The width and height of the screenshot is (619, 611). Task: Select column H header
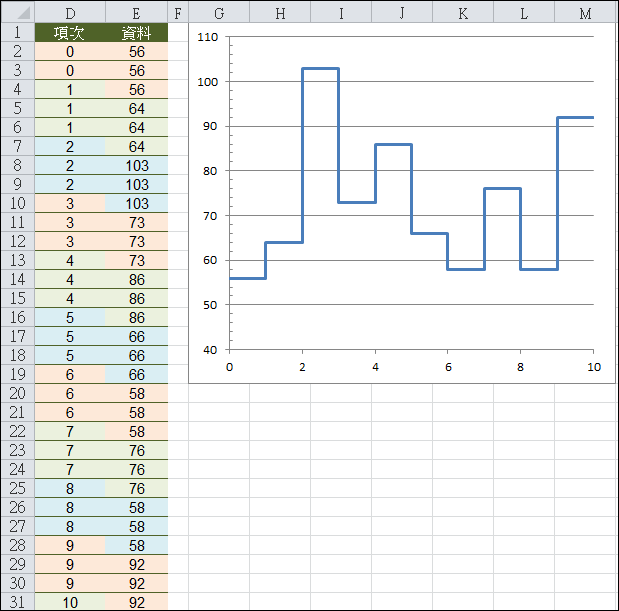click(280, 13)
